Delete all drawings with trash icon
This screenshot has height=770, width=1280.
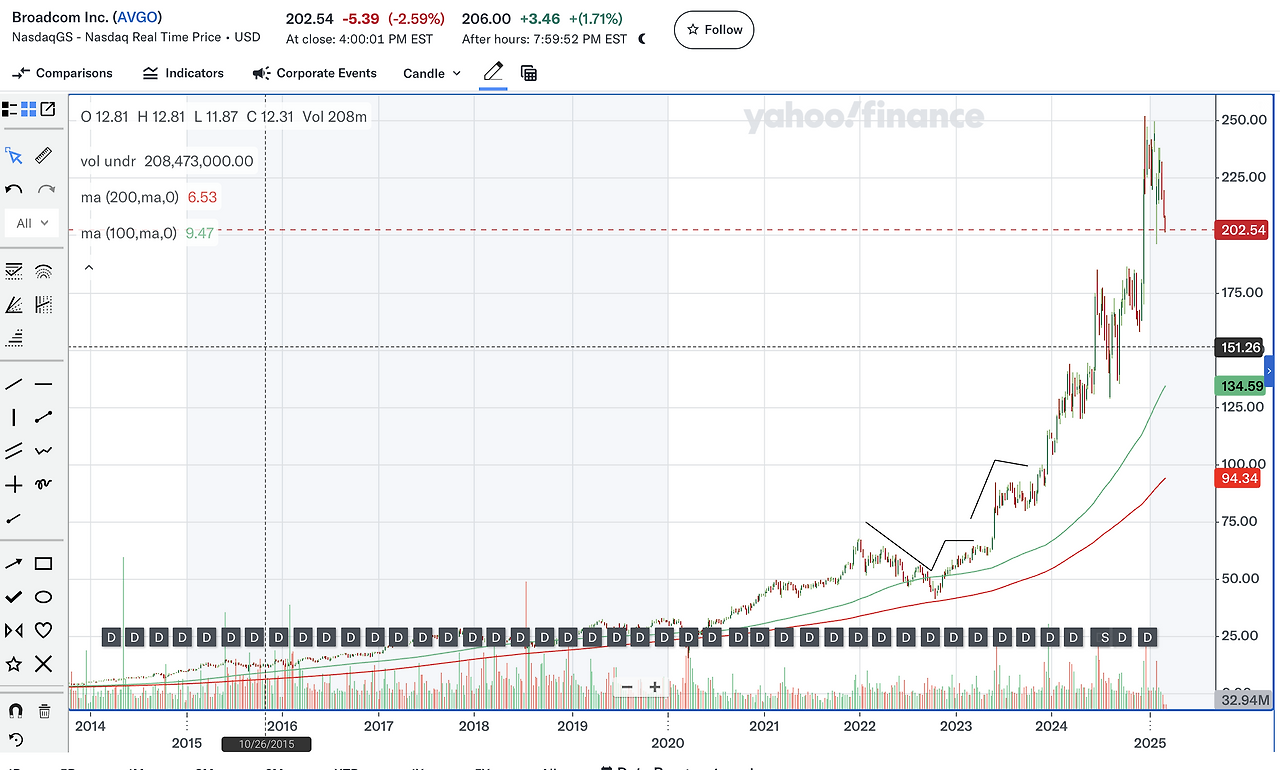coord(45,711)
